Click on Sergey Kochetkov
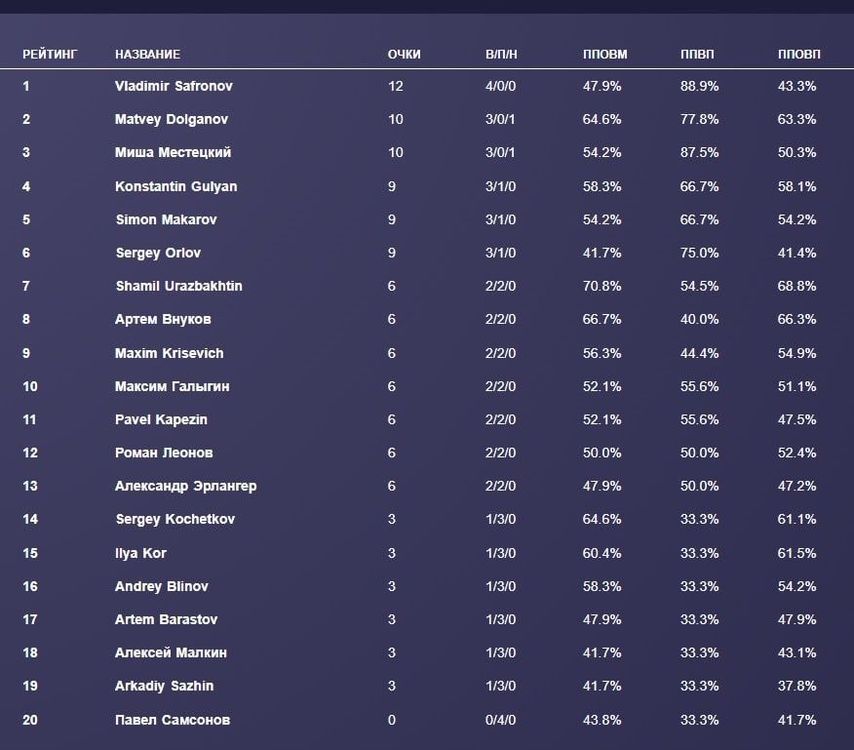The height and width of the screenshot is (750, 854). point(175,519)
